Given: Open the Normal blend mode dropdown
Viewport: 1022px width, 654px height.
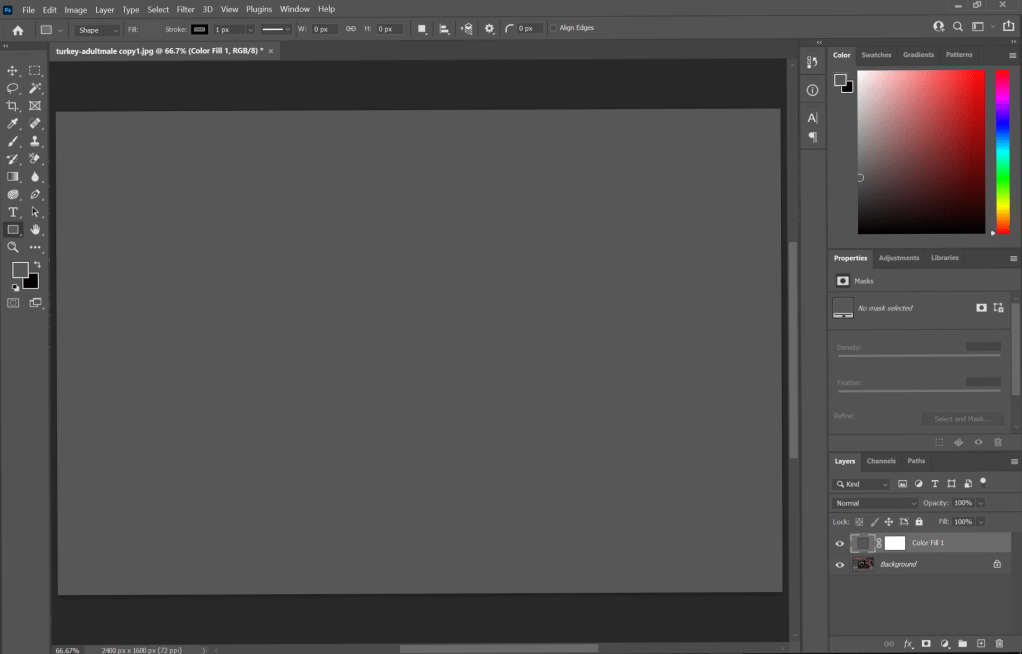Looking at the screenshot, I should click(x=875, y=503).
